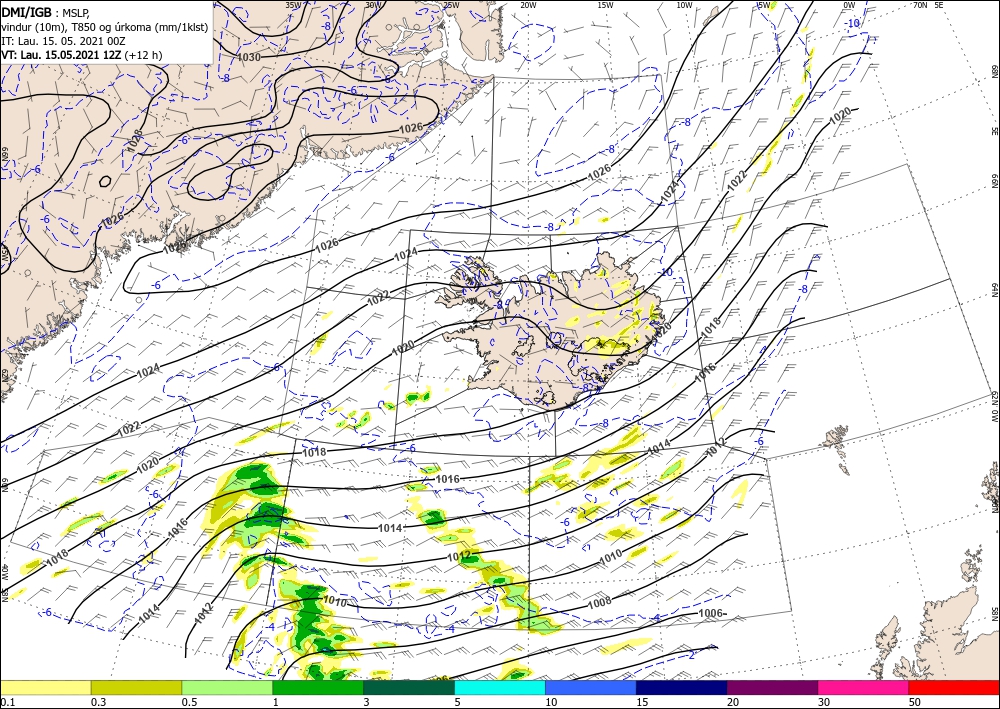1000x709 pixels.
Task: Click the 10W longitude label at top
Action: 684,5
